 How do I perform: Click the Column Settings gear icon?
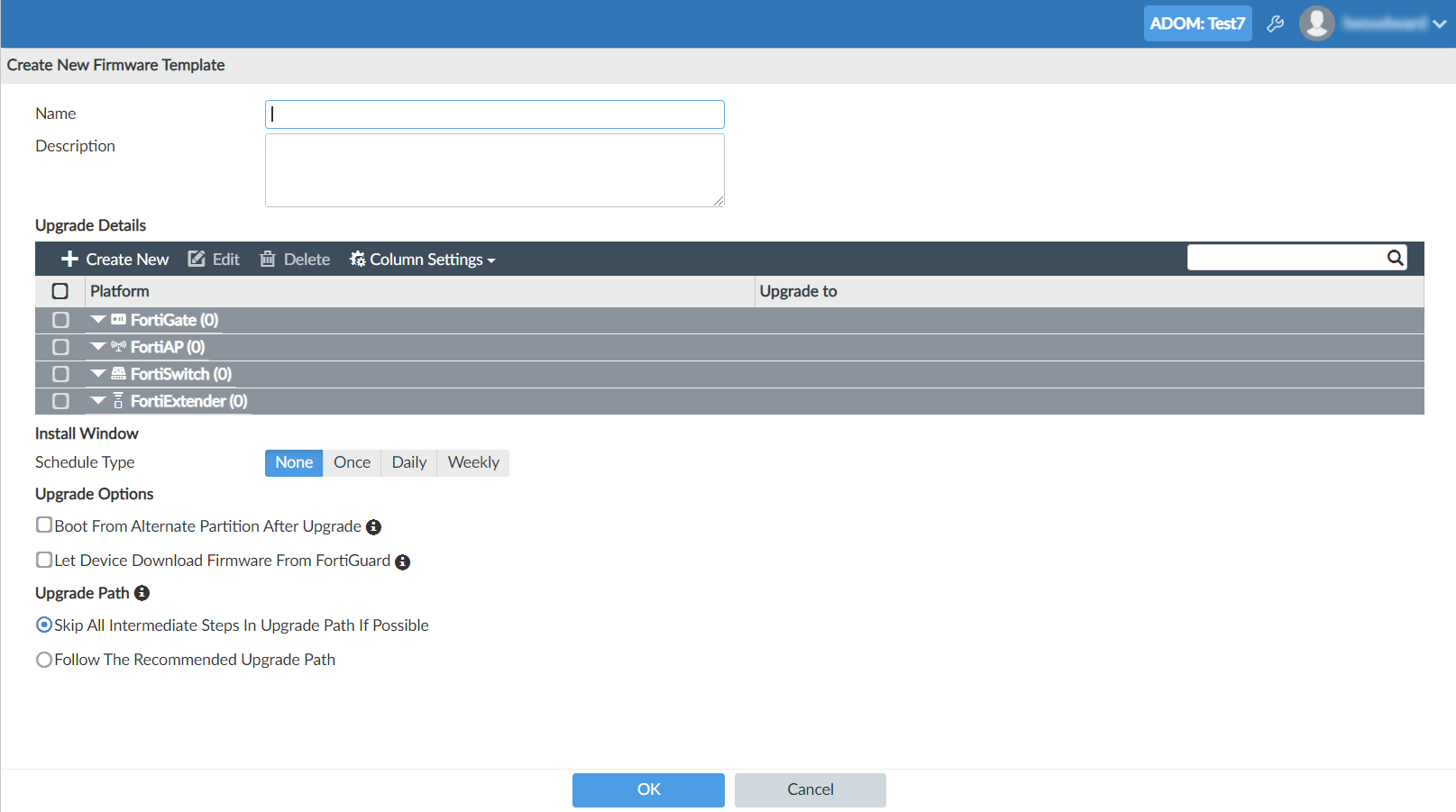coord(358,259)
